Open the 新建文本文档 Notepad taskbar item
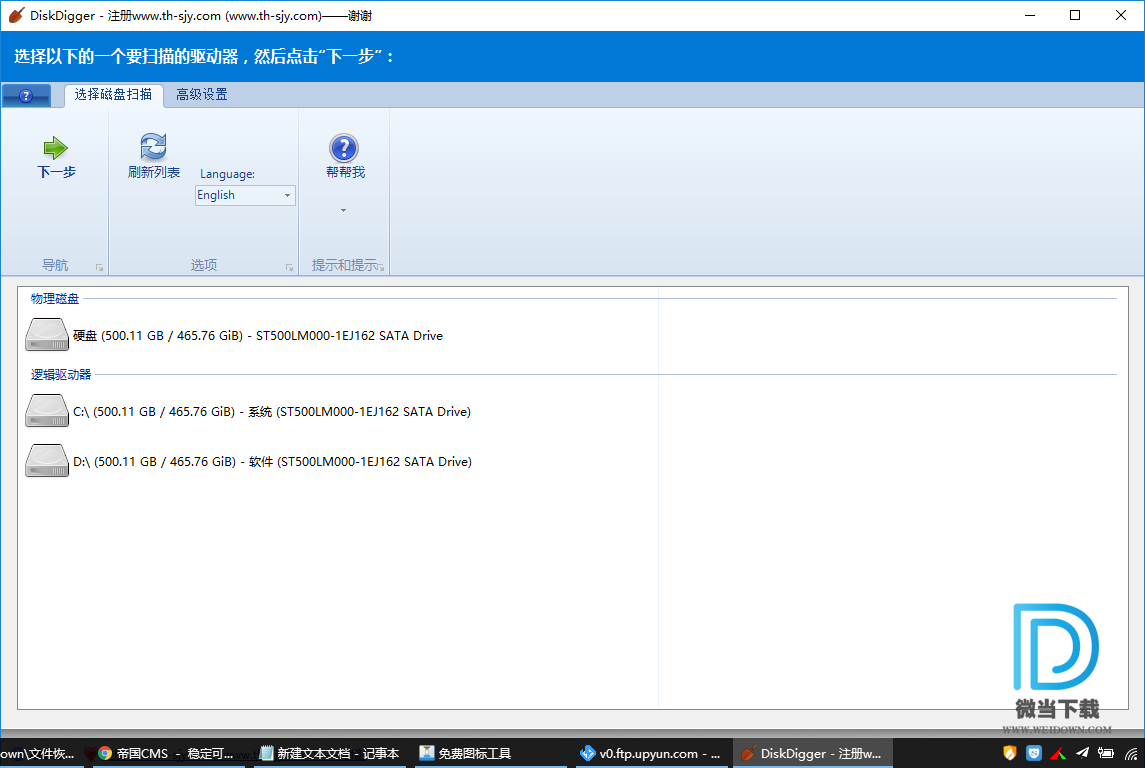Viewport: 1145px width, 768px height. [x=330, y=753]
